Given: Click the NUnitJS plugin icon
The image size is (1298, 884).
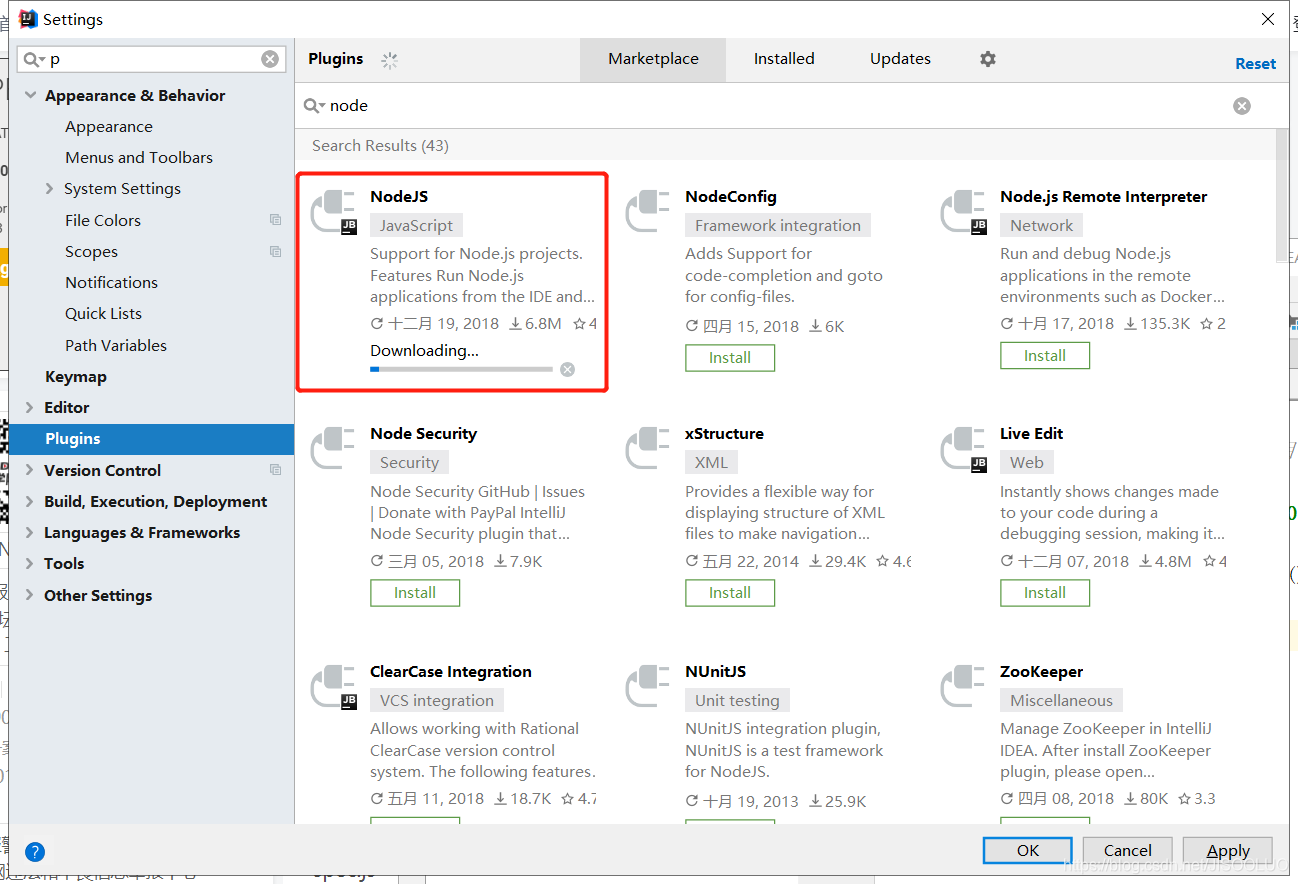Looking at the screenshot, I should click(649, 687).
